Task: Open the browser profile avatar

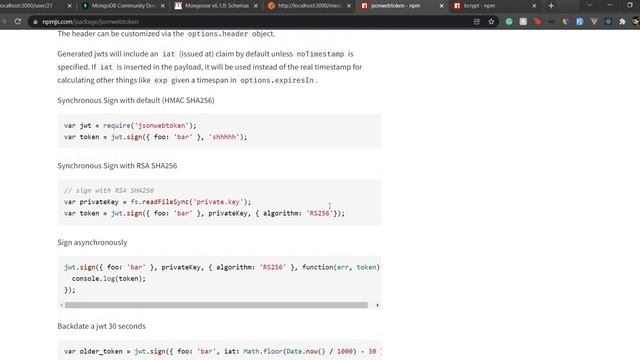Action: [x=636, y=22]
